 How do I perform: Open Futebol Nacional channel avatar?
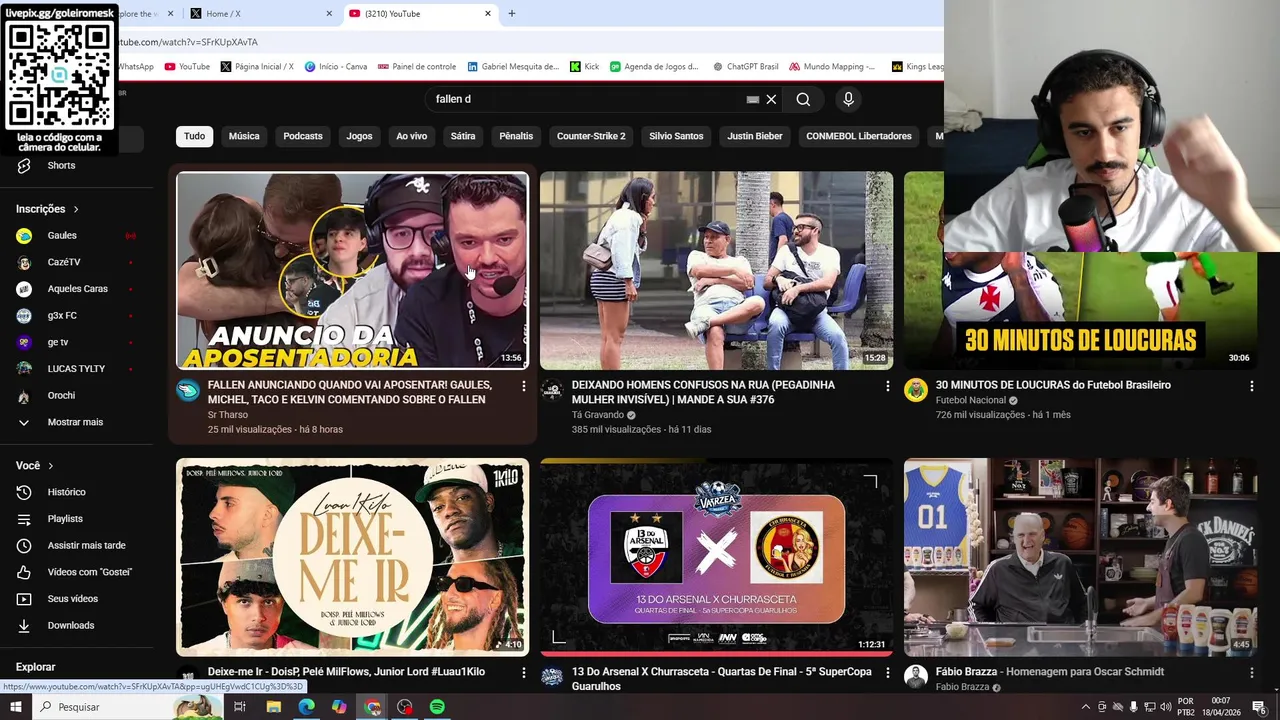coord(916,390)
